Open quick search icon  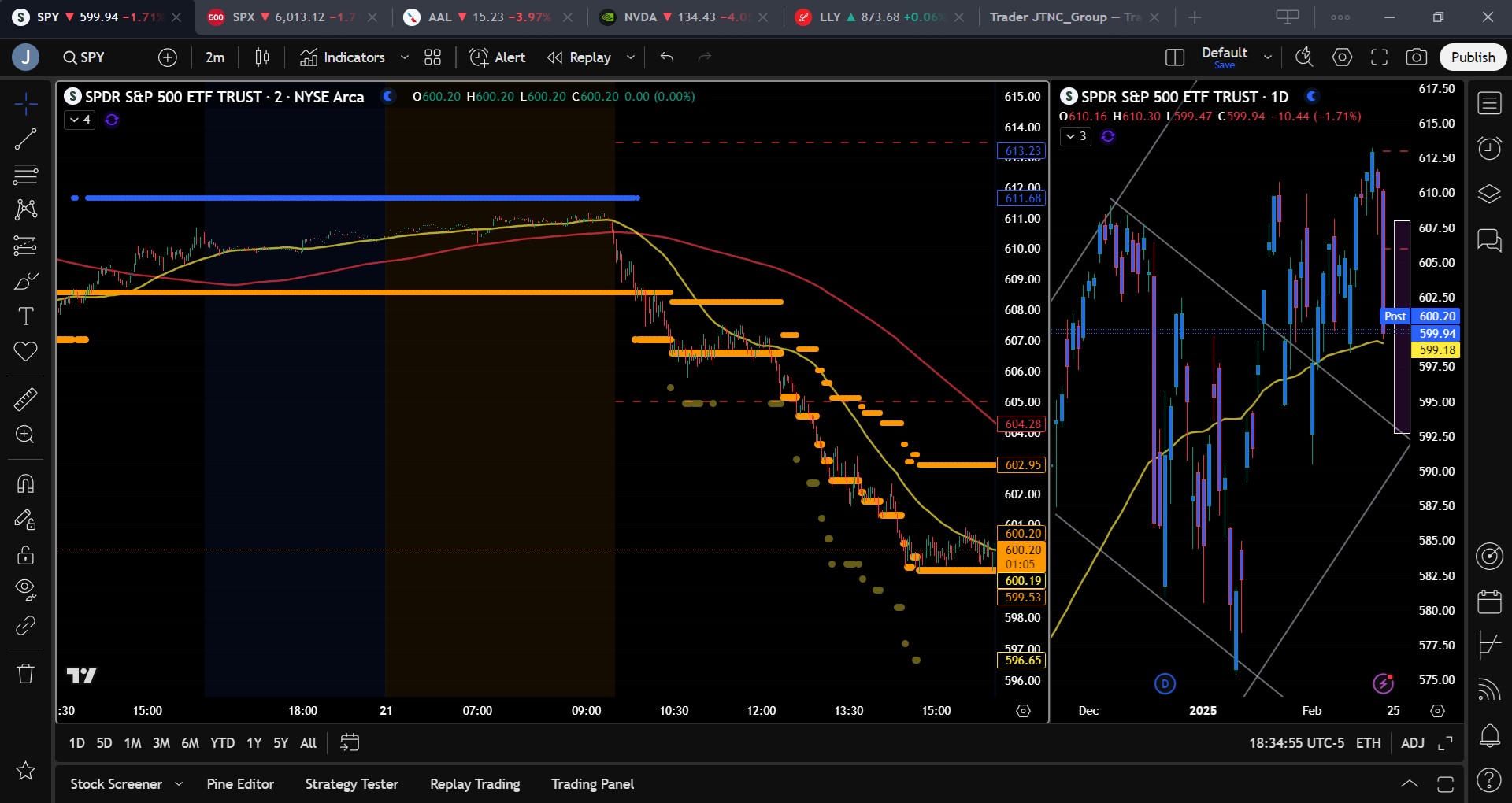pos(1304,57)
